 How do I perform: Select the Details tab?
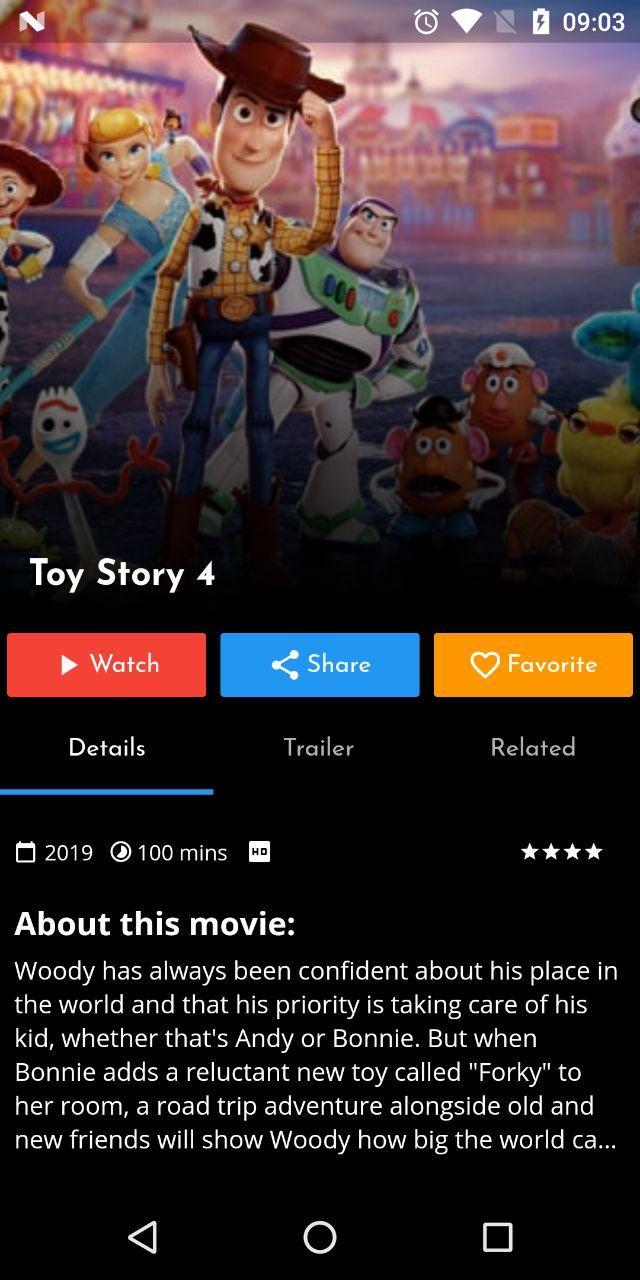pos(107,748)
